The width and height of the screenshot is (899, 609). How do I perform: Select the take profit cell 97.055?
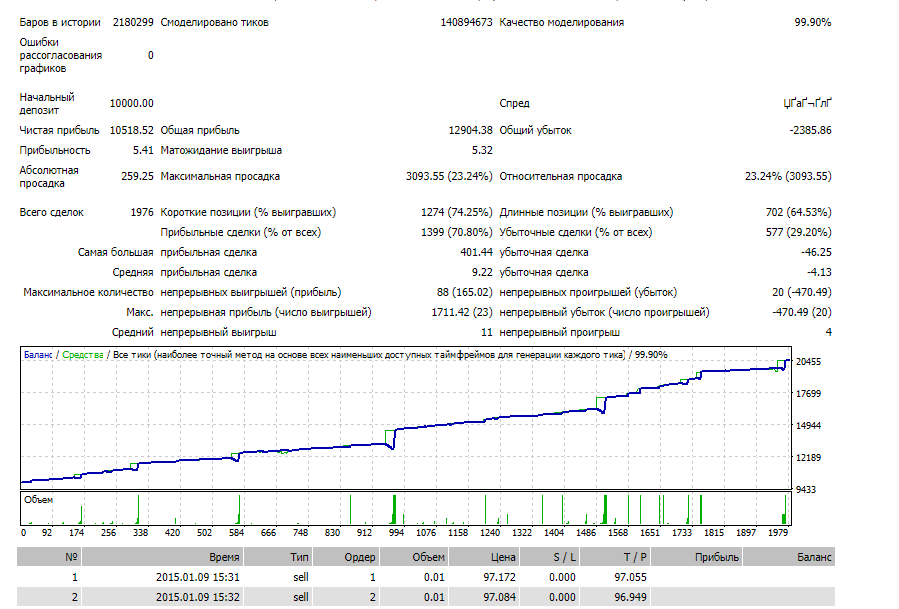[x=630, y=577]
